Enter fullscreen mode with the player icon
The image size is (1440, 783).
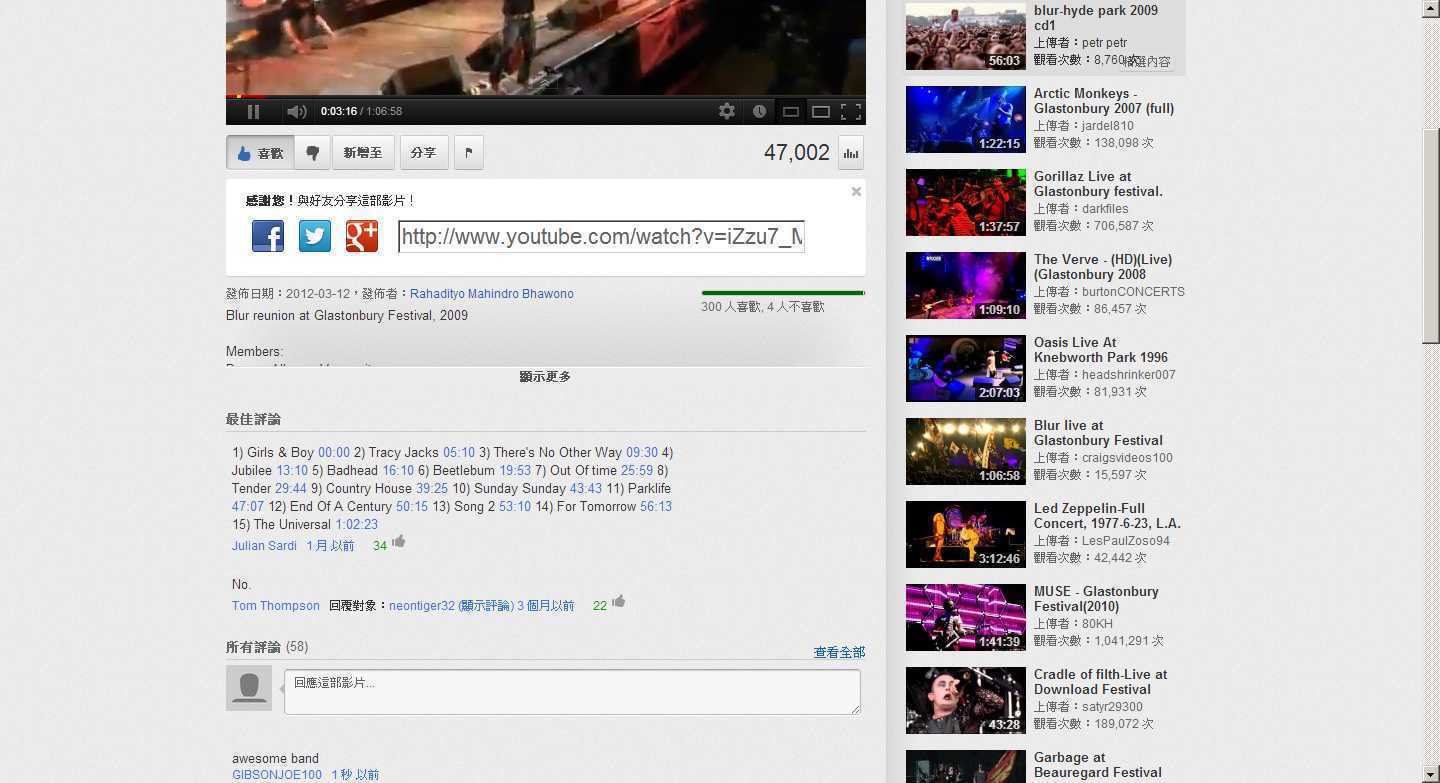point(851,112)
